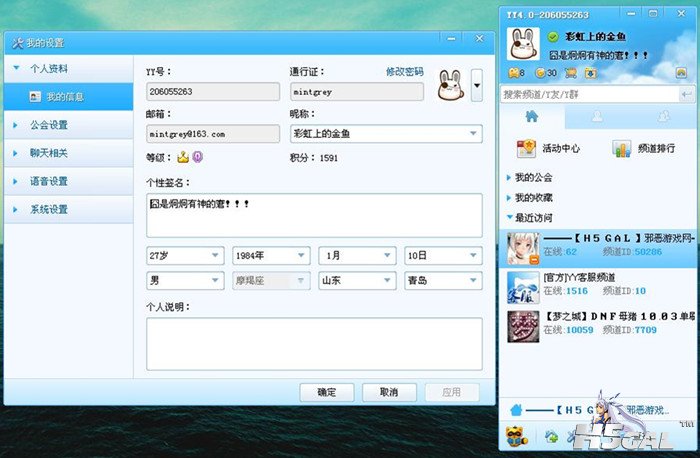Click the 搜索频道/Y友/Y群 search box
This screenshot has width=700, height=458.
(x=589, y=94)
